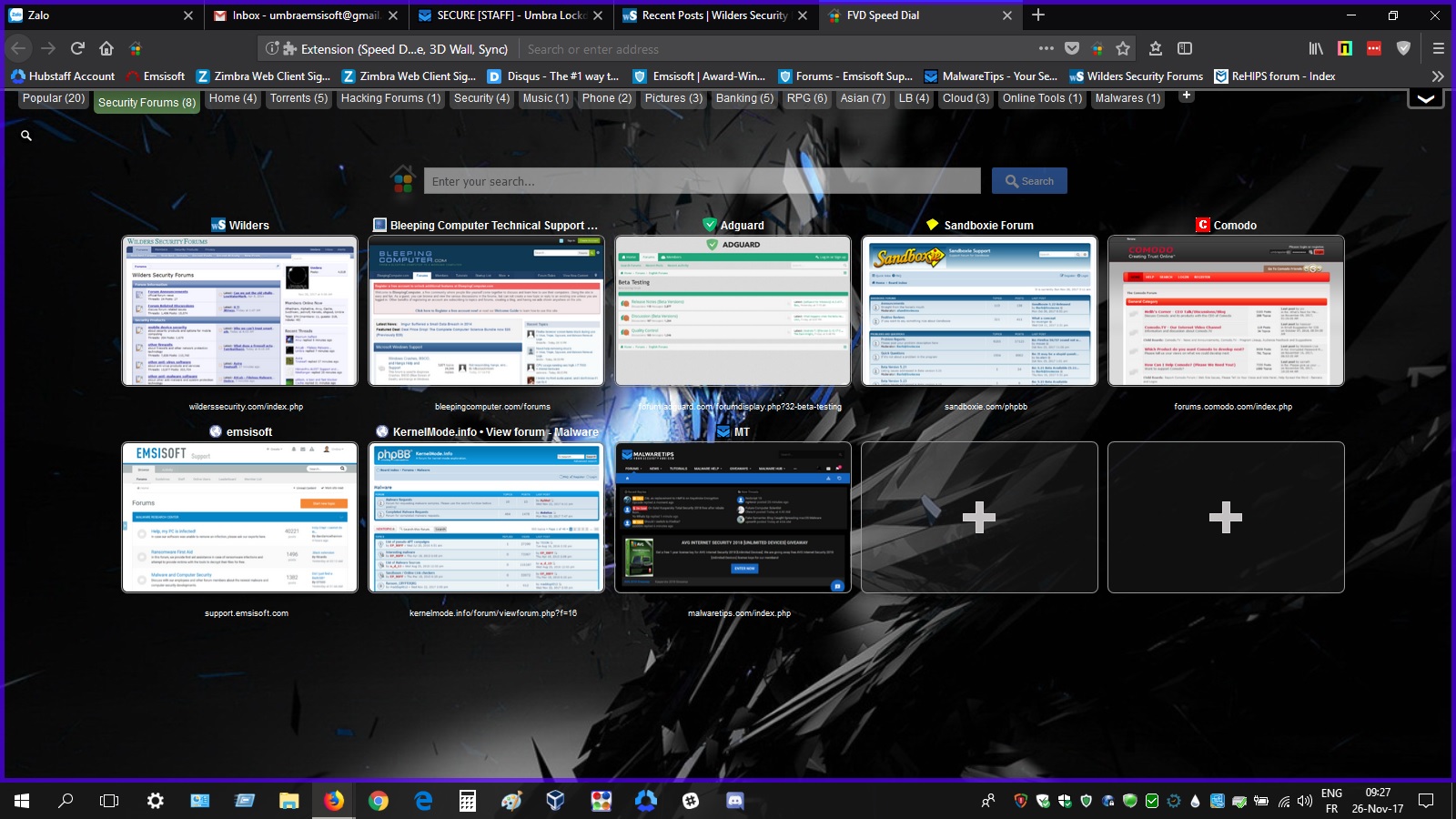Open the page actions three-dot menu
This screenshot has height=819, width=1456.
pos(1046,48)
